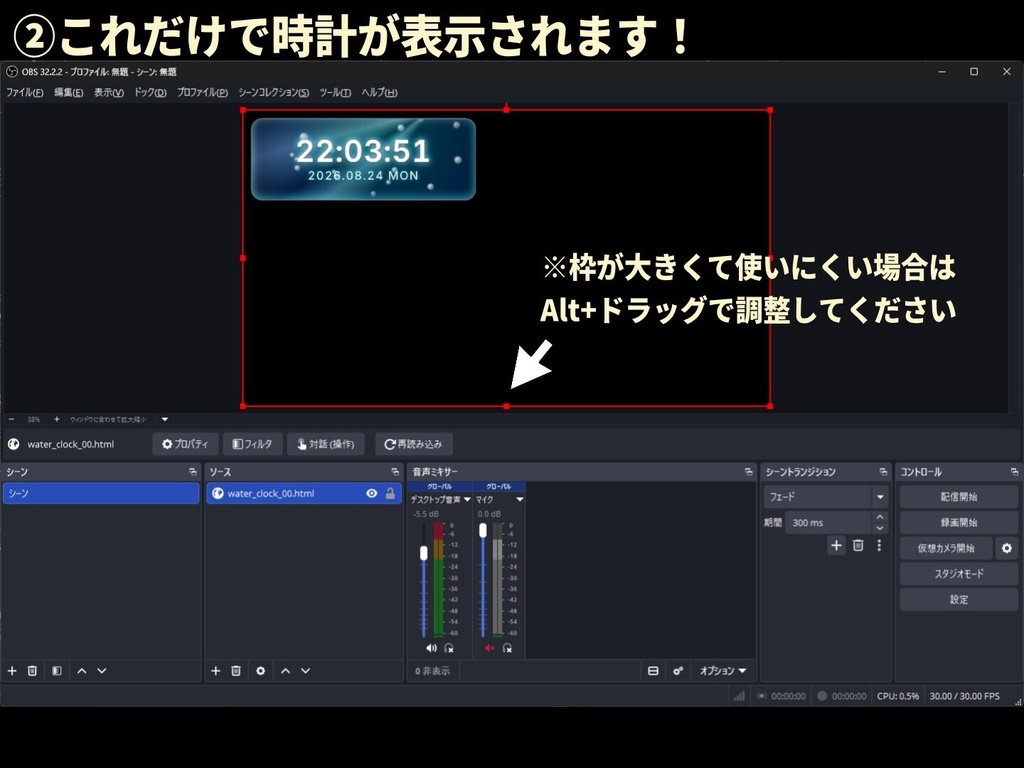Open transition more options dots

pyautogui.click(x=879, y=545)
